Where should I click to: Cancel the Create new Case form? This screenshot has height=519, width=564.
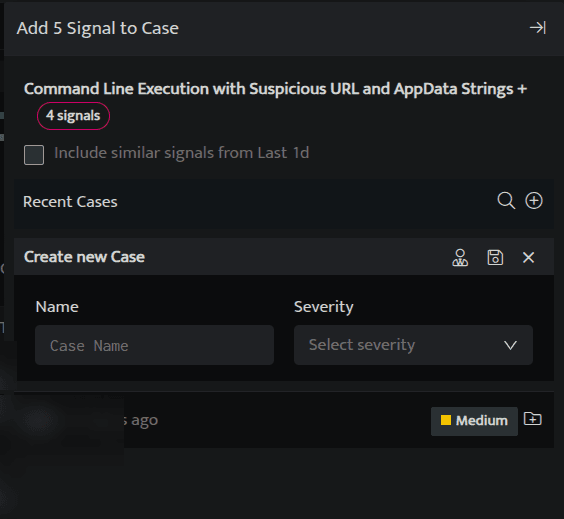528,258
